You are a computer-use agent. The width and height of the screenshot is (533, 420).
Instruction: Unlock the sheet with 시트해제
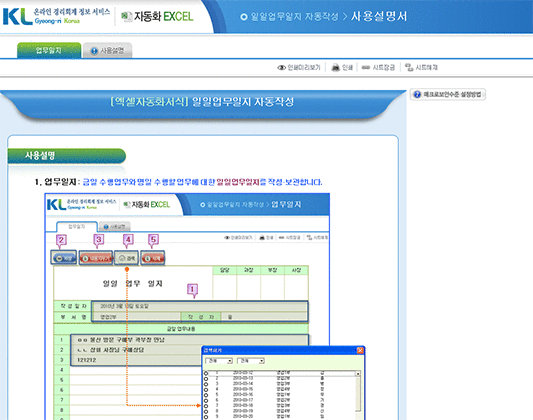coord(421,67)
